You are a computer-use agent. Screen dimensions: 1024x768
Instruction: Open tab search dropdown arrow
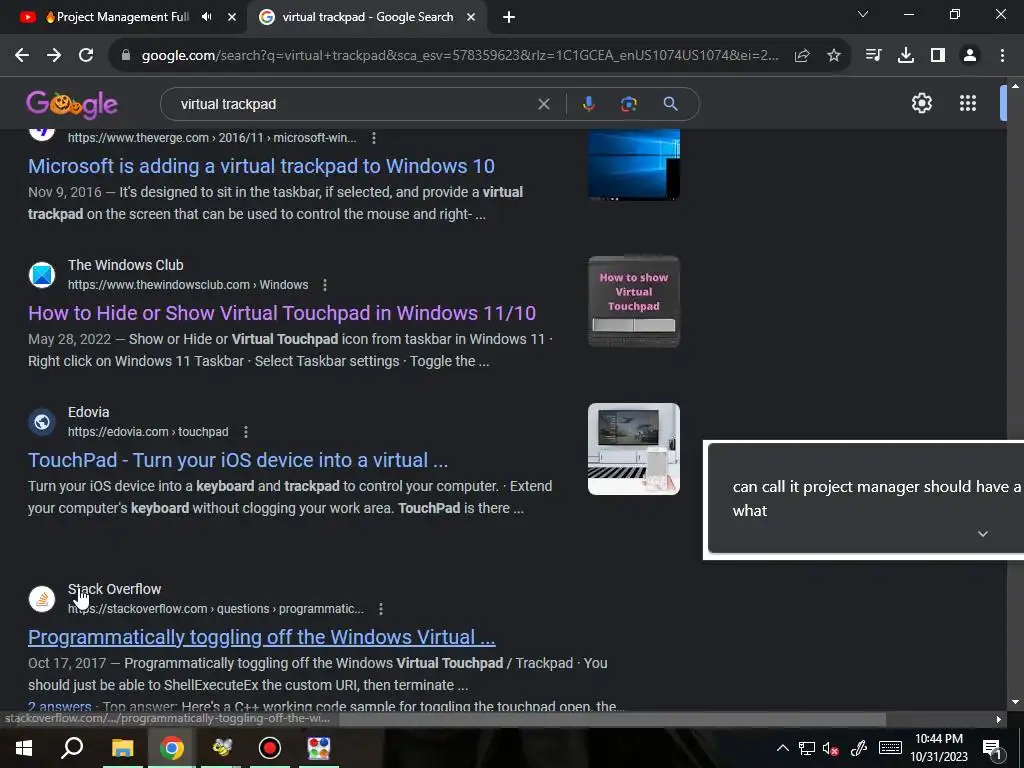click(863, 14)
